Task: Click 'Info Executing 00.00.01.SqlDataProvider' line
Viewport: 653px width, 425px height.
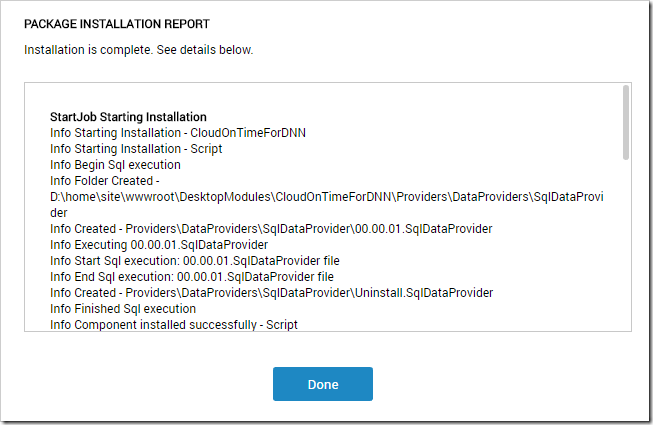Action: (159, 245)
